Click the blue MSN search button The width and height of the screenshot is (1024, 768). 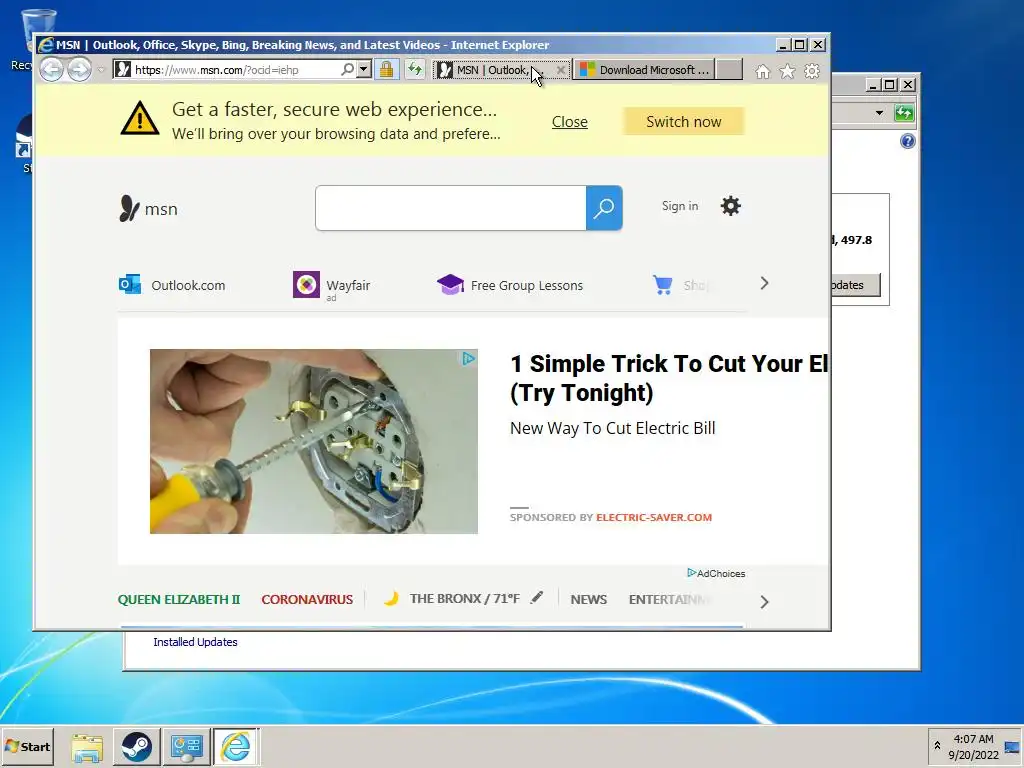[604, 208]
